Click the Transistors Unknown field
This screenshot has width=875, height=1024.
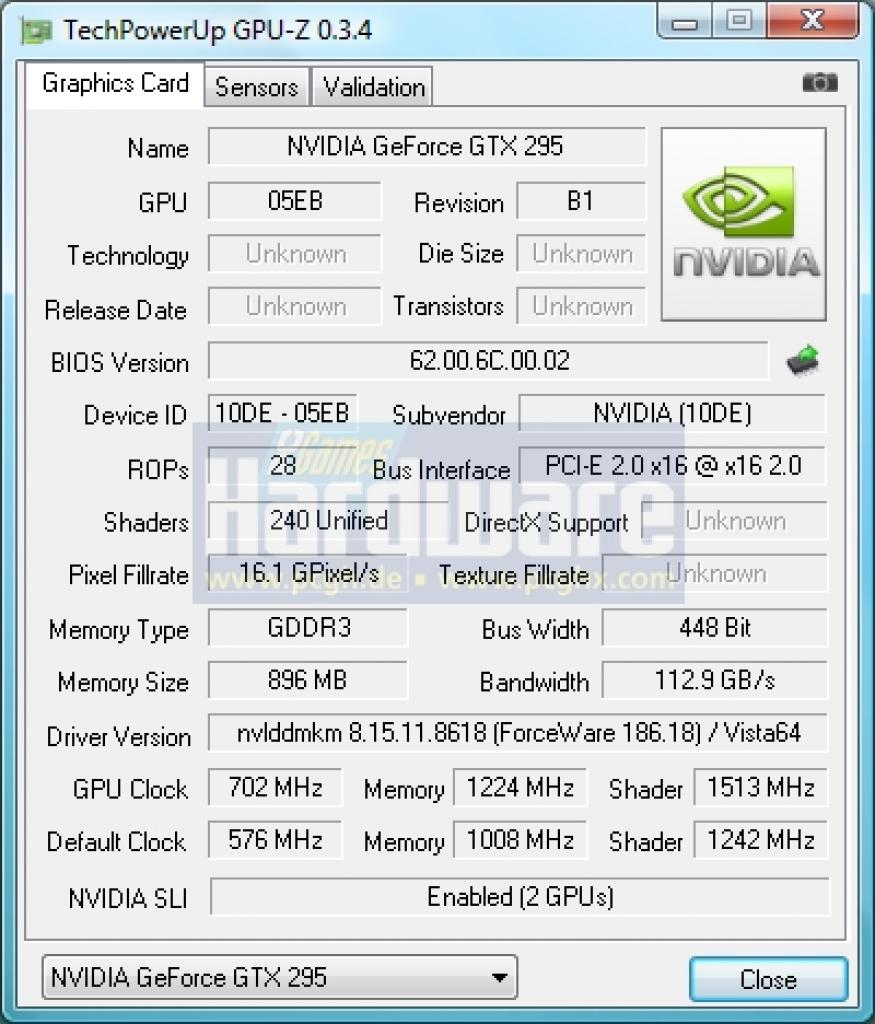click(581, 306)
